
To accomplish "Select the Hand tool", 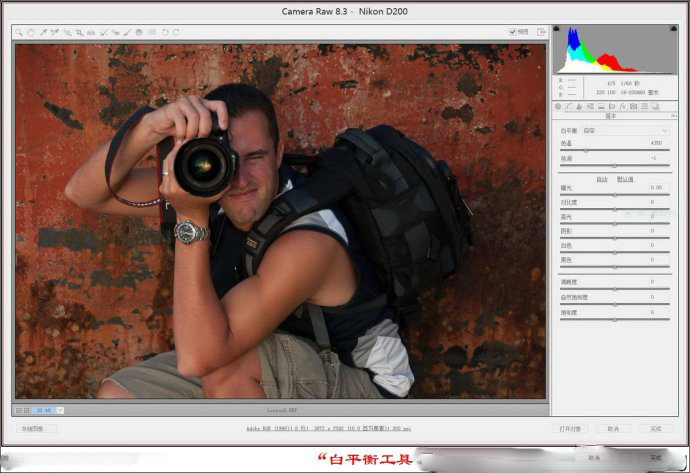I will coord(31,33).
